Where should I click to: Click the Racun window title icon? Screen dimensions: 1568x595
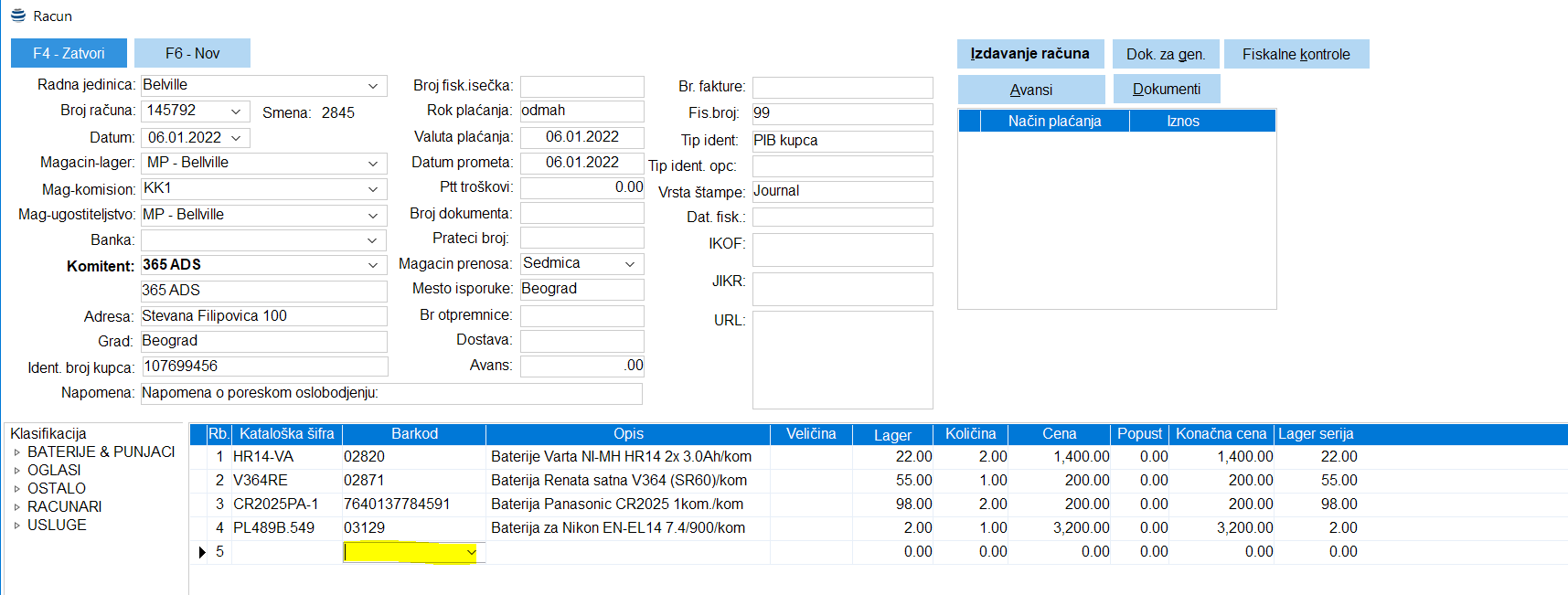click(x=17, y=16)
